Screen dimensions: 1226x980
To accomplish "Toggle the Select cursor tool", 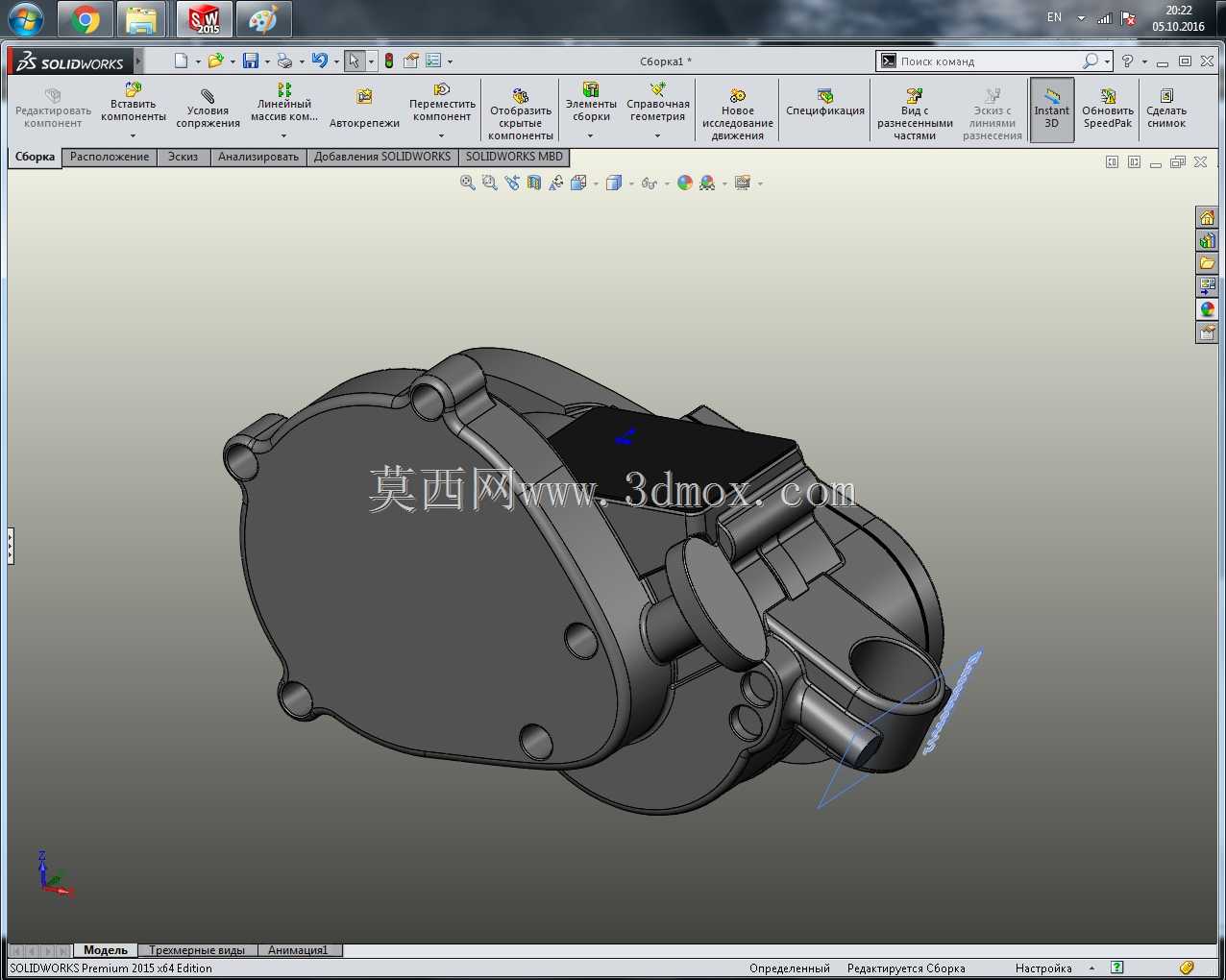I will coord(355,61).
